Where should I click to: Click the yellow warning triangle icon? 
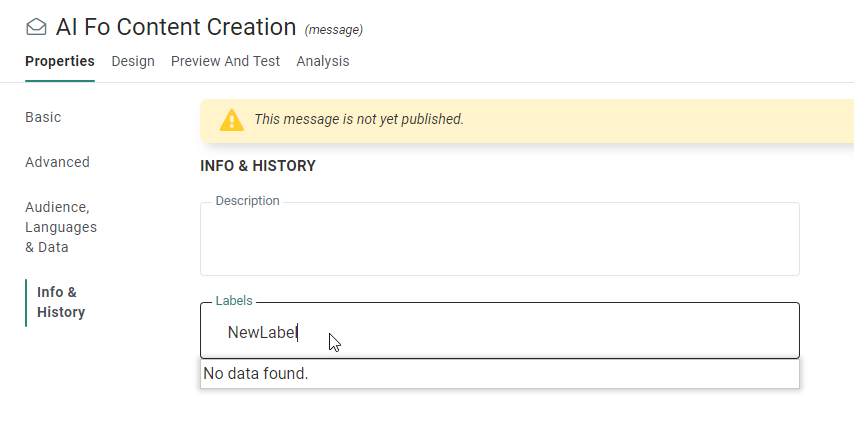231,120
